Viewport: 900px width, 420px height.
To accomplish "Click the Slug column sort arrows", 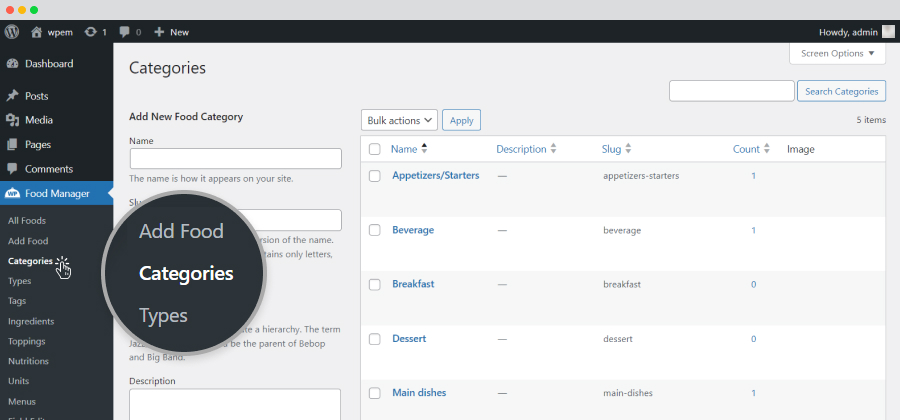I will click(628, 149).
